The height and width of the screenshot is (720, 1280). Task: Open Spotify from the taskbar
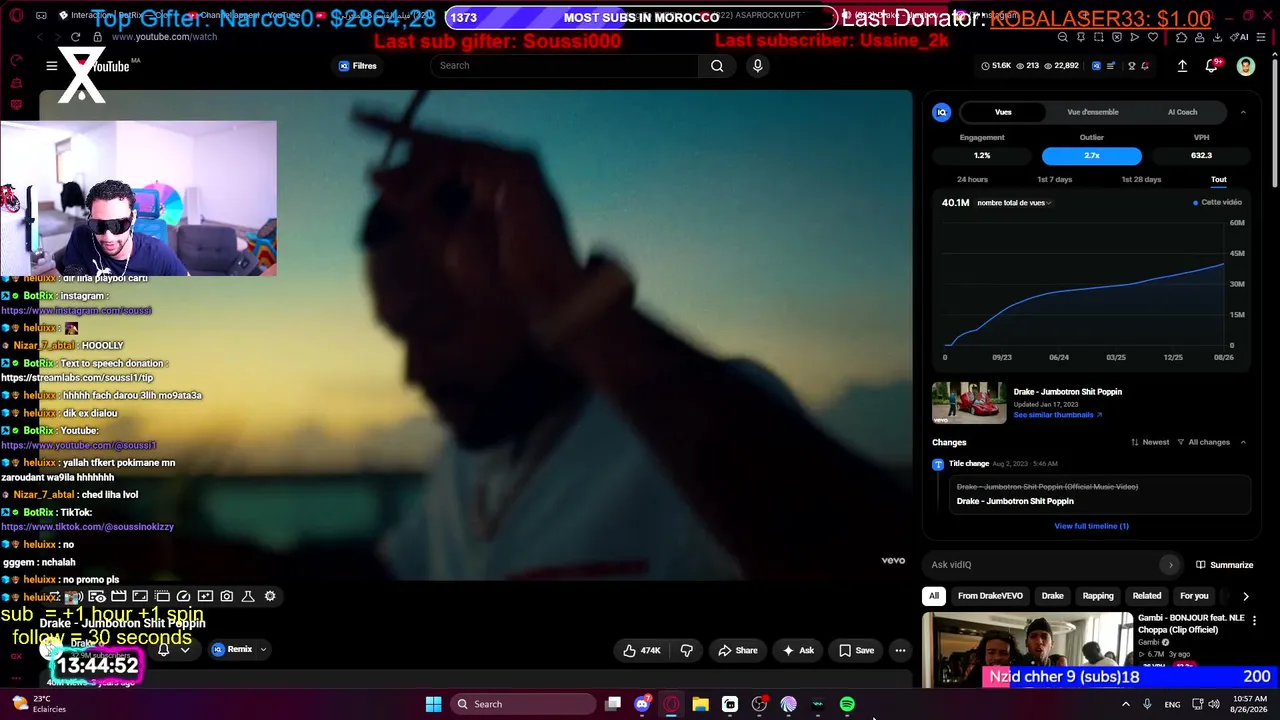tap(847, 704)
